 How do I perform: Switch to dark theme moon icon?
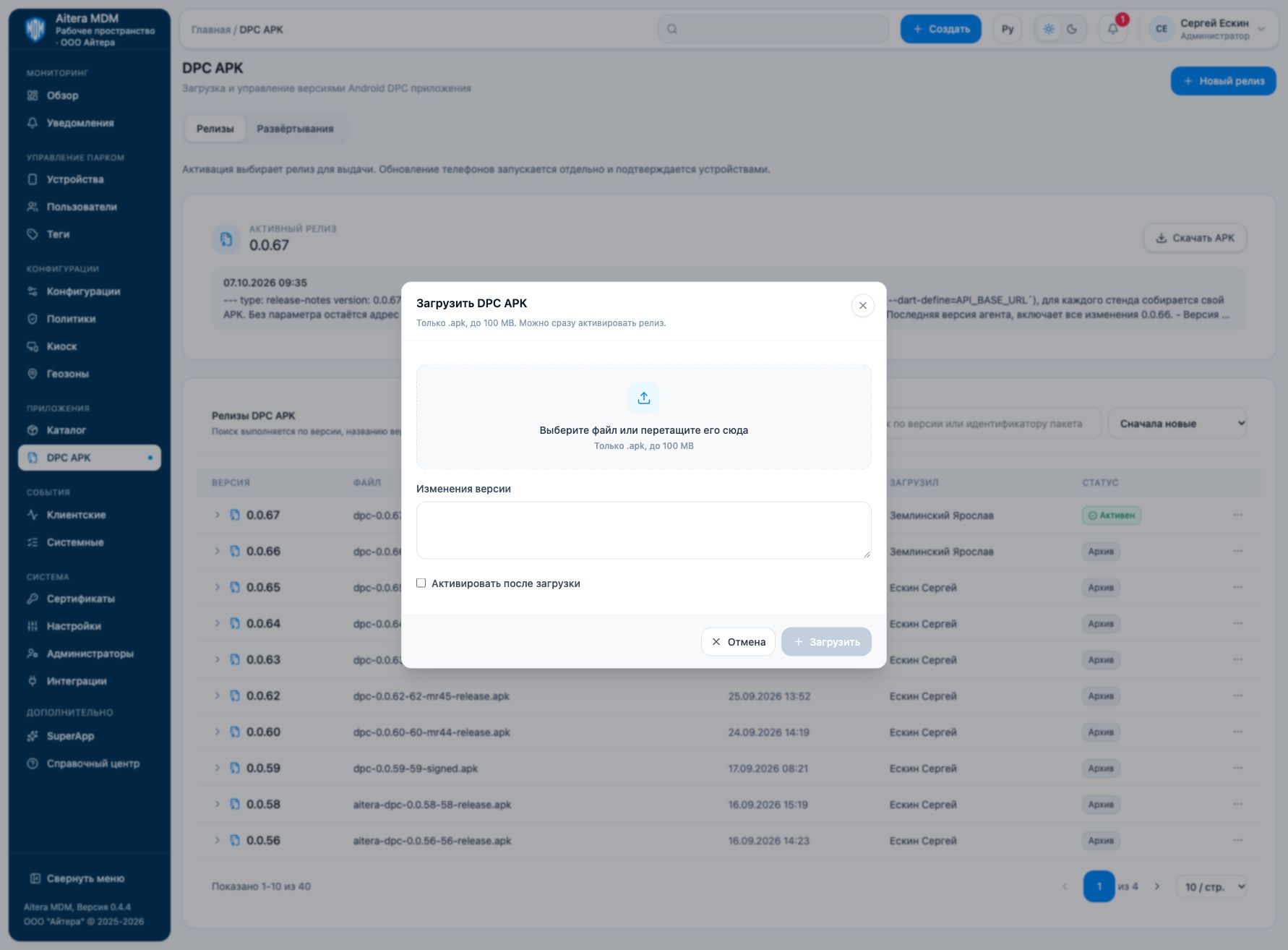1072,29
